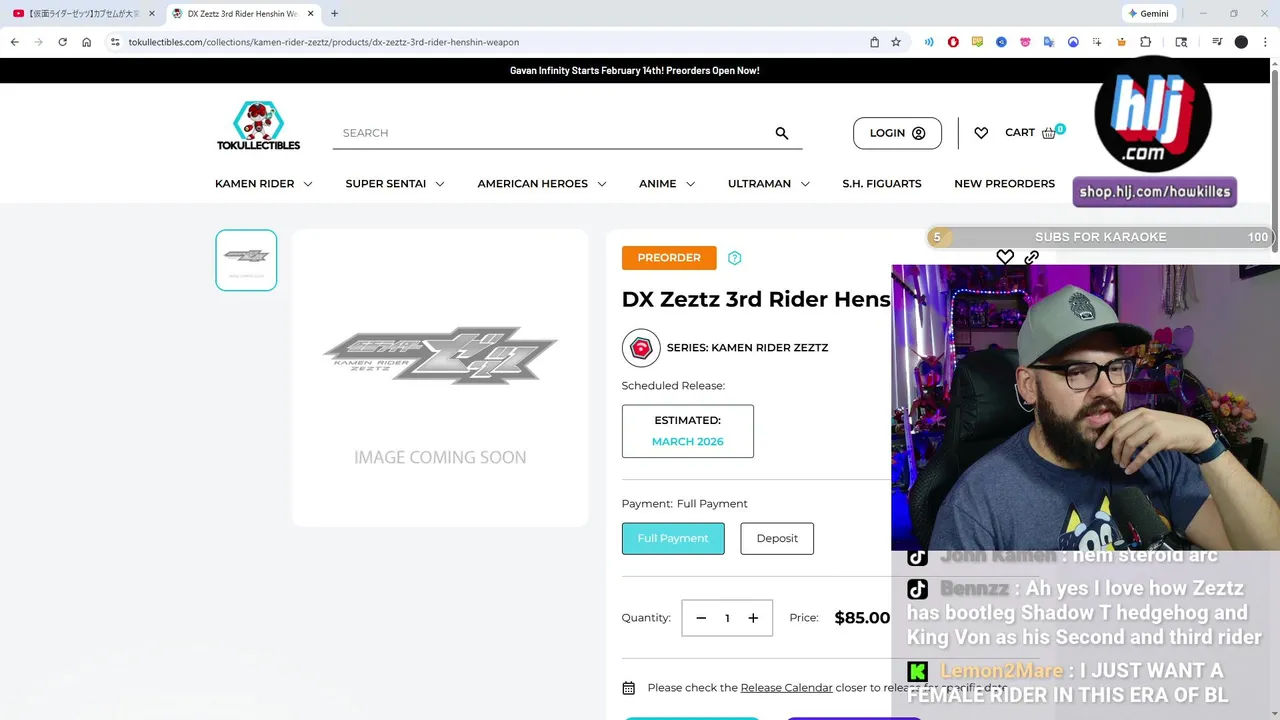The width and height of the screenshot is (1280, 720).
Task: Expand Anime menu
Action: tap(667, 184)
